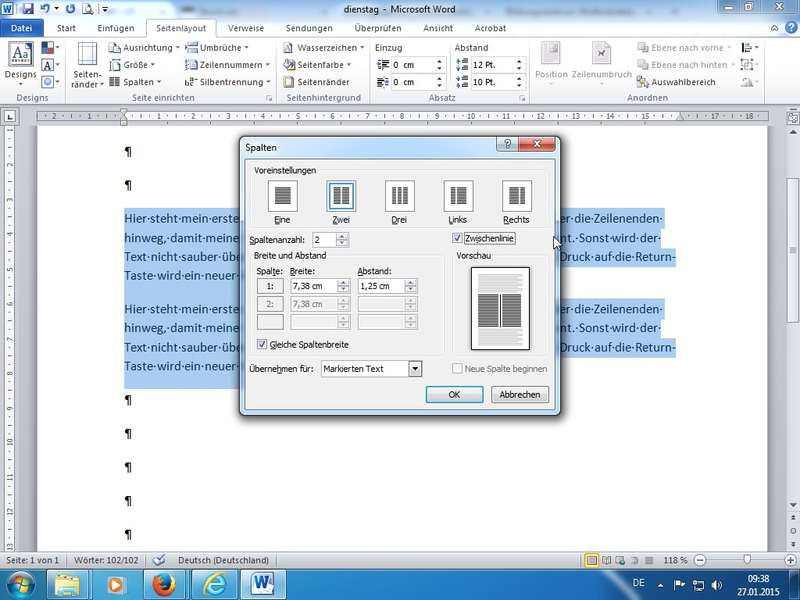800x600 pixels.
Task: Open Firefox from the Windows taskbar
Action: [162, 582]
